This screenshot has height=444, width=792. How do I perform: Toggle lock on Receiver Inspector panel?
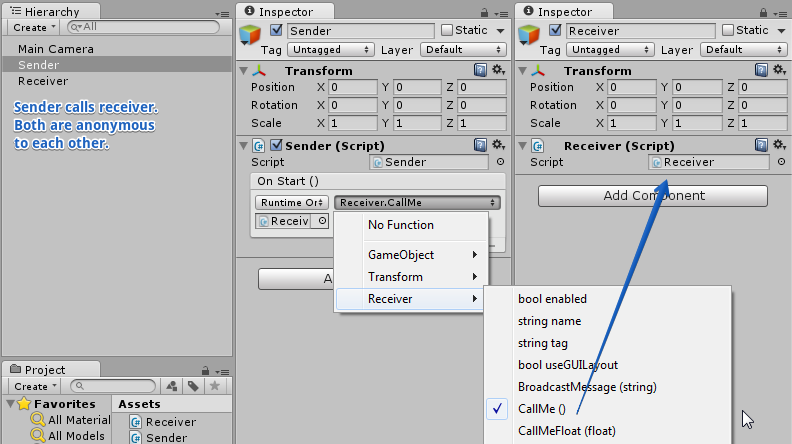coord(763,13)
